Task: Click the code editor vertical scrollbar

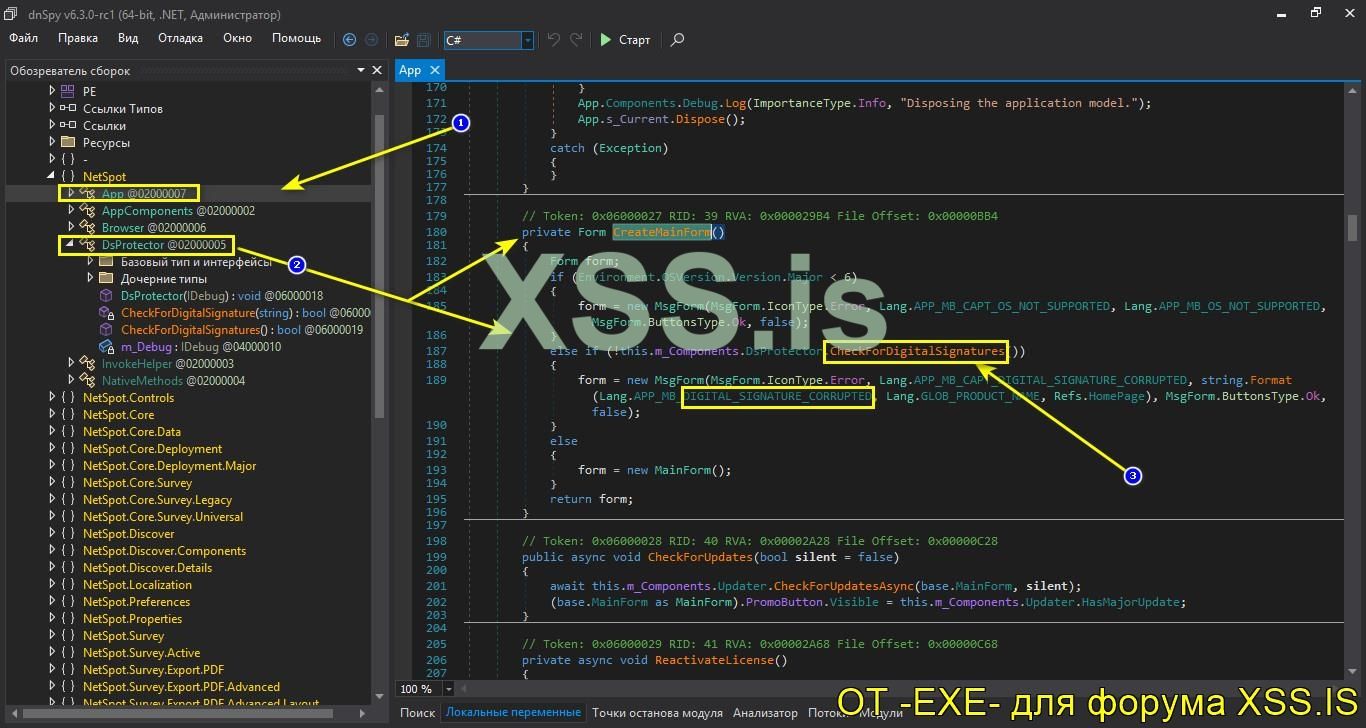Action: 1353,228
